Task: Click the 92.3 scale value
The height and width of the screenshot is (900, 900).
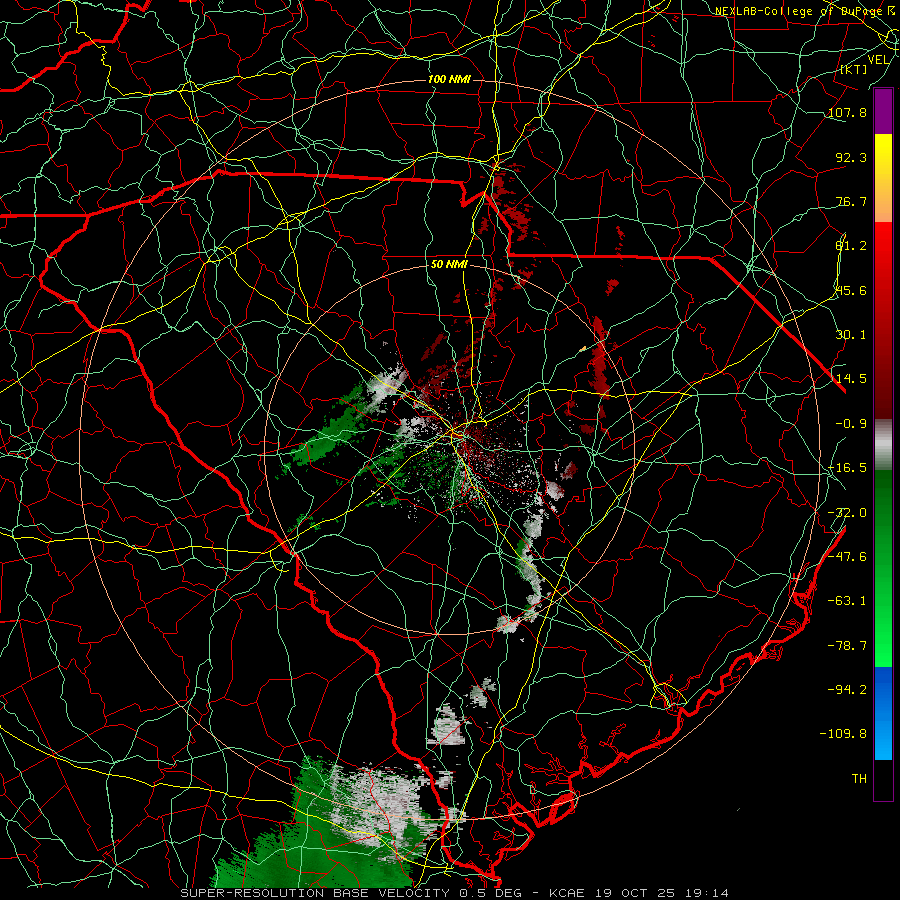Action: click(851, 157)
